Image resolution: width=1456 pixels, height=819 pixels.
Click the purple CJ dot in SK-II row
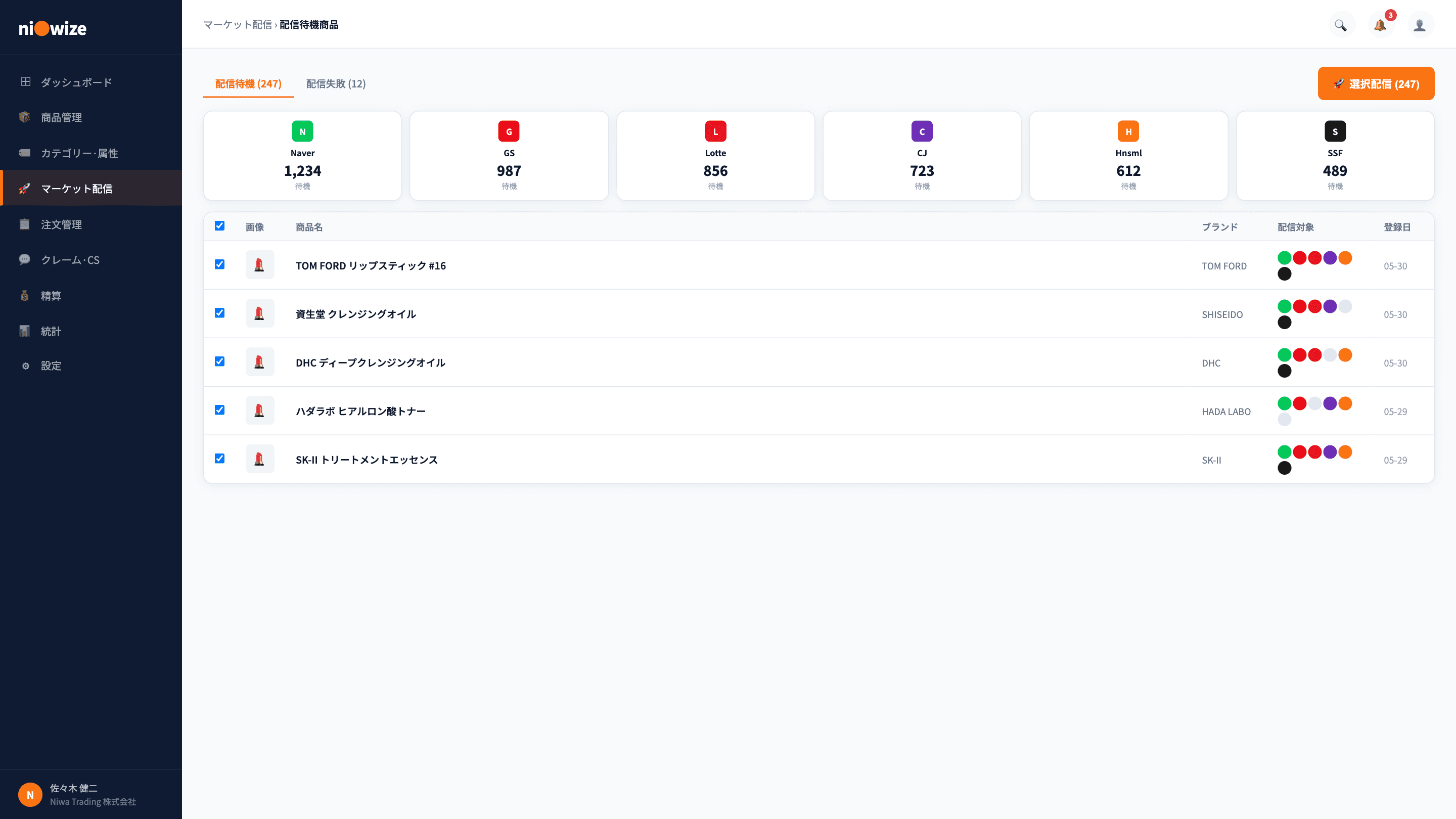click(1330, 452)
